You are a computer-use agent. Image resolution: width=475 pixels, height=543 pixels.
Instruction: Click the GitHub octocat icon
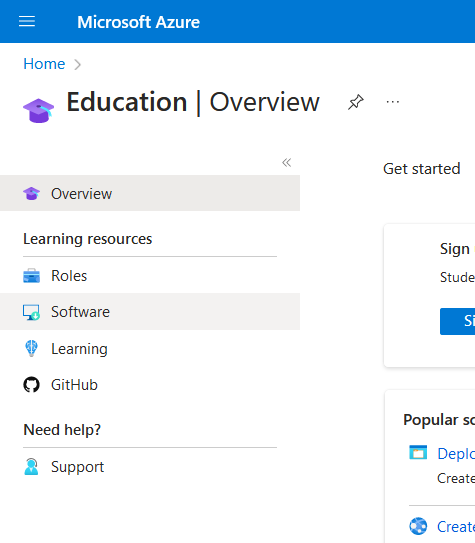(32, 385)
